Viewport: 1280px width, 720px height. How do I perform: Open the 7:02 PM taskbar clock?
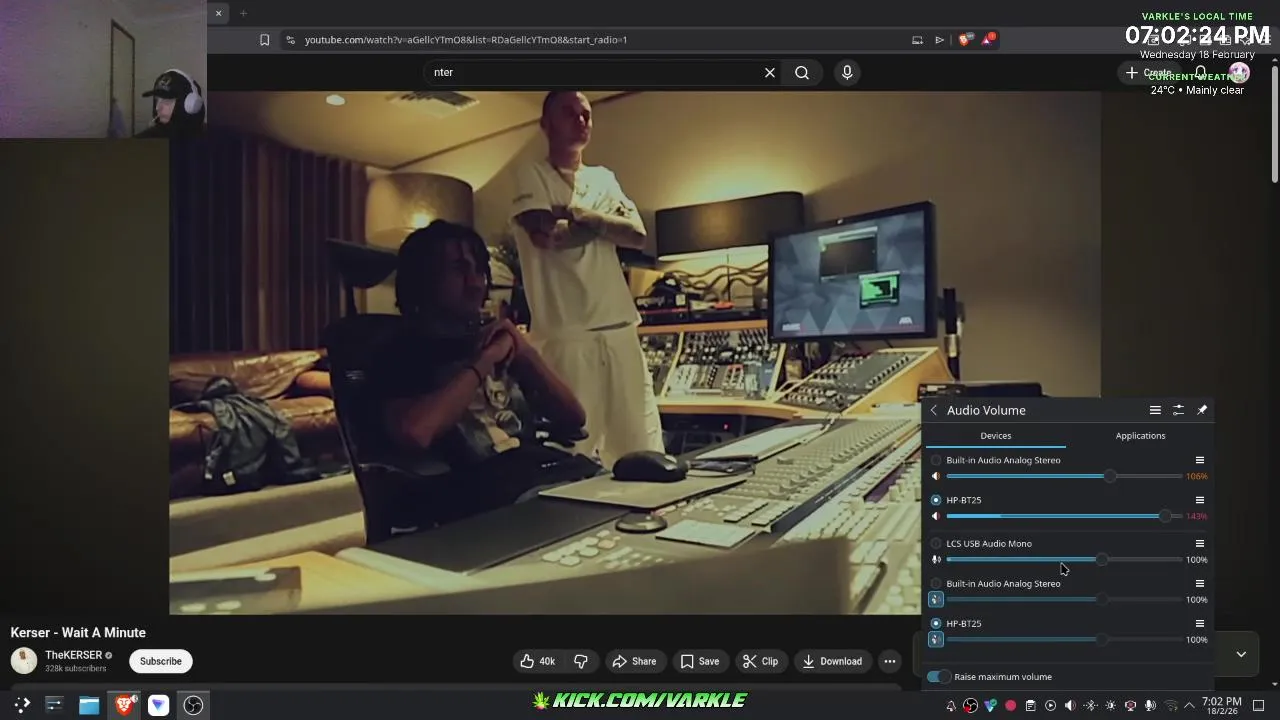tap(1222, 705)
